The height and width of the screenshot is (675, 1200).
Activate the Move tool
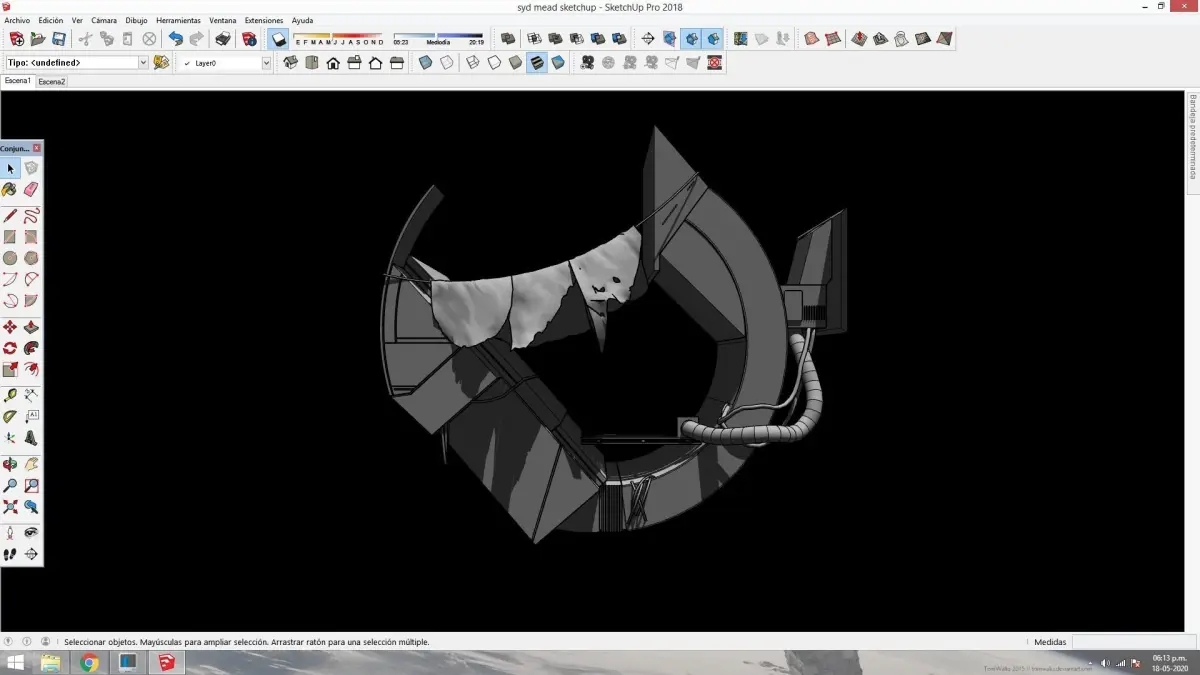click(10, 327)
